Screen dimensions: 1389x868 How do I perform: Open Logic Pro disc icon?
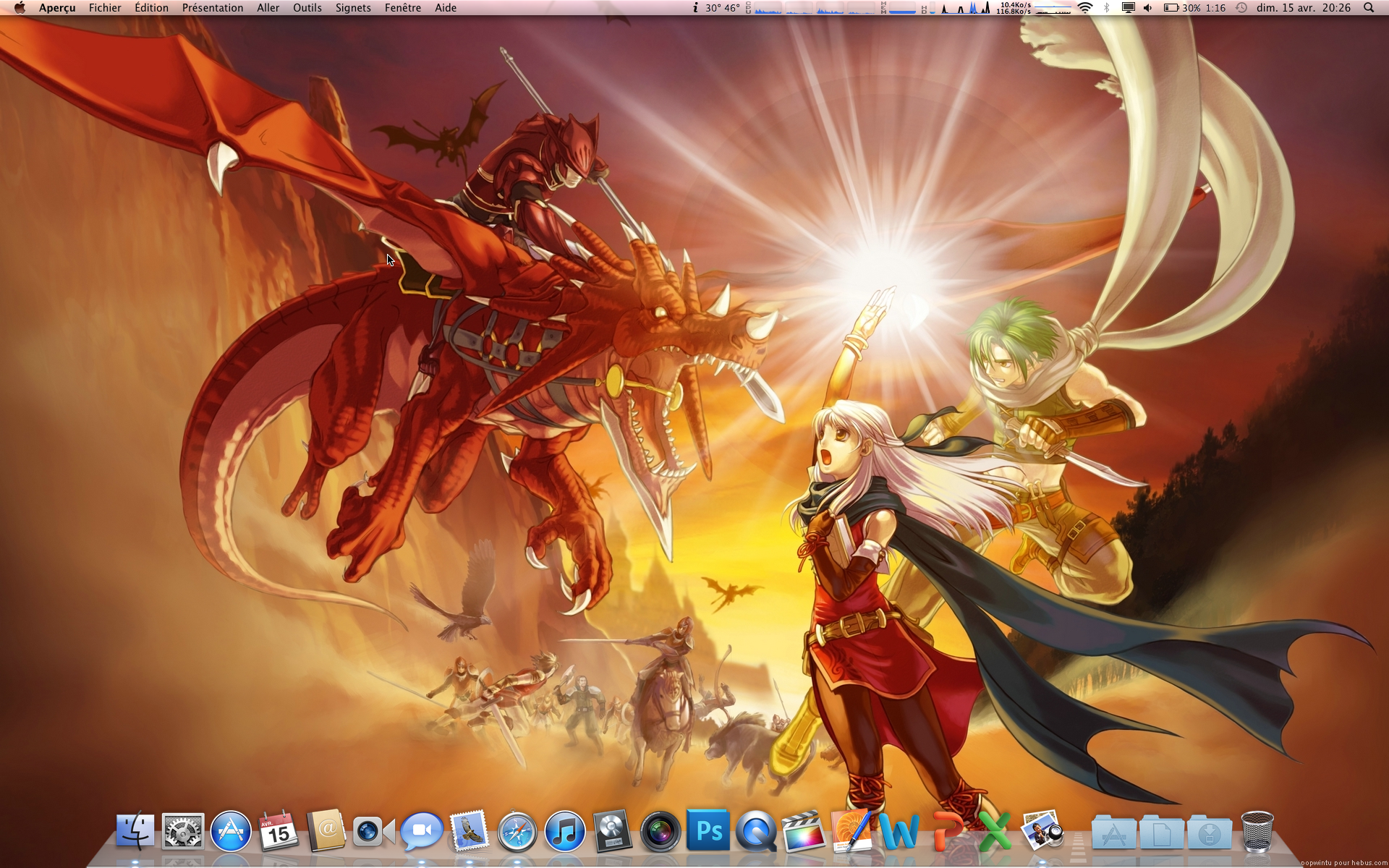click(613, 831)
